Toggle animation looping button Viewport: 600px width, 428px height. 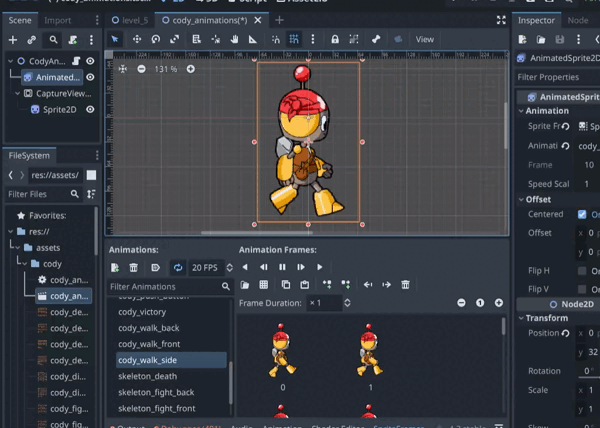coord(178,267)
